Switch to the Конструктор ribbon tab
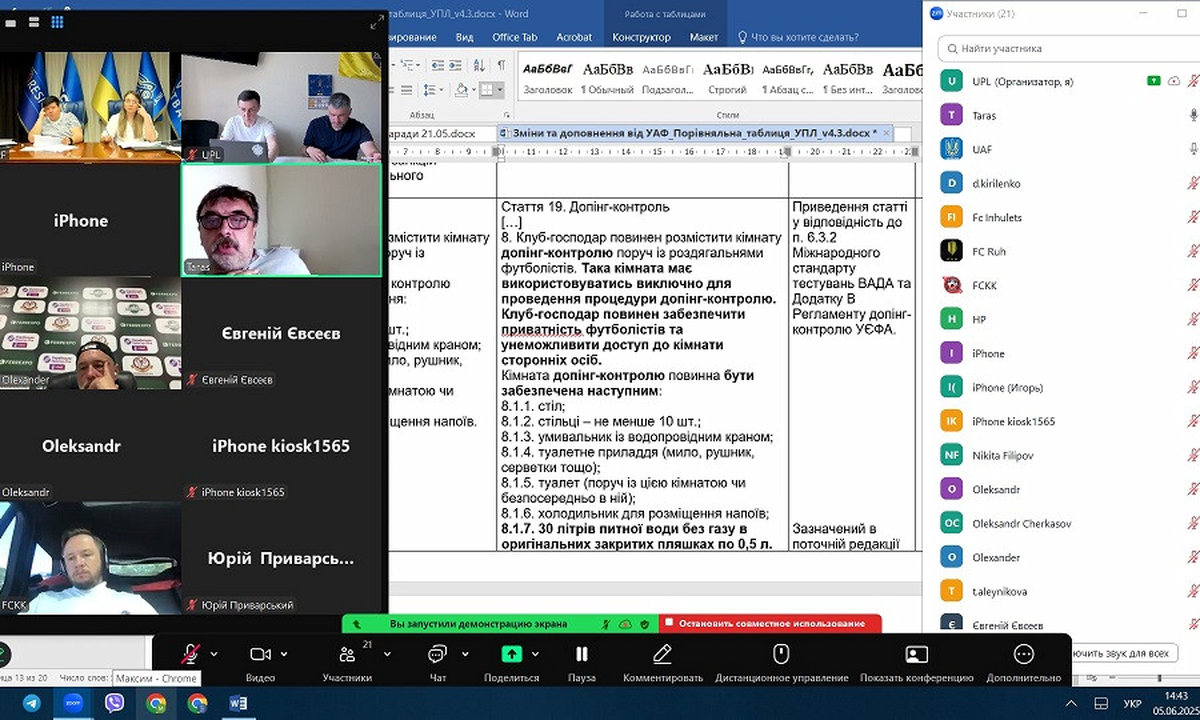Image resolution: width=1200 pixels, height=720 pixels. pyautogui.click(x=641, y=37)
